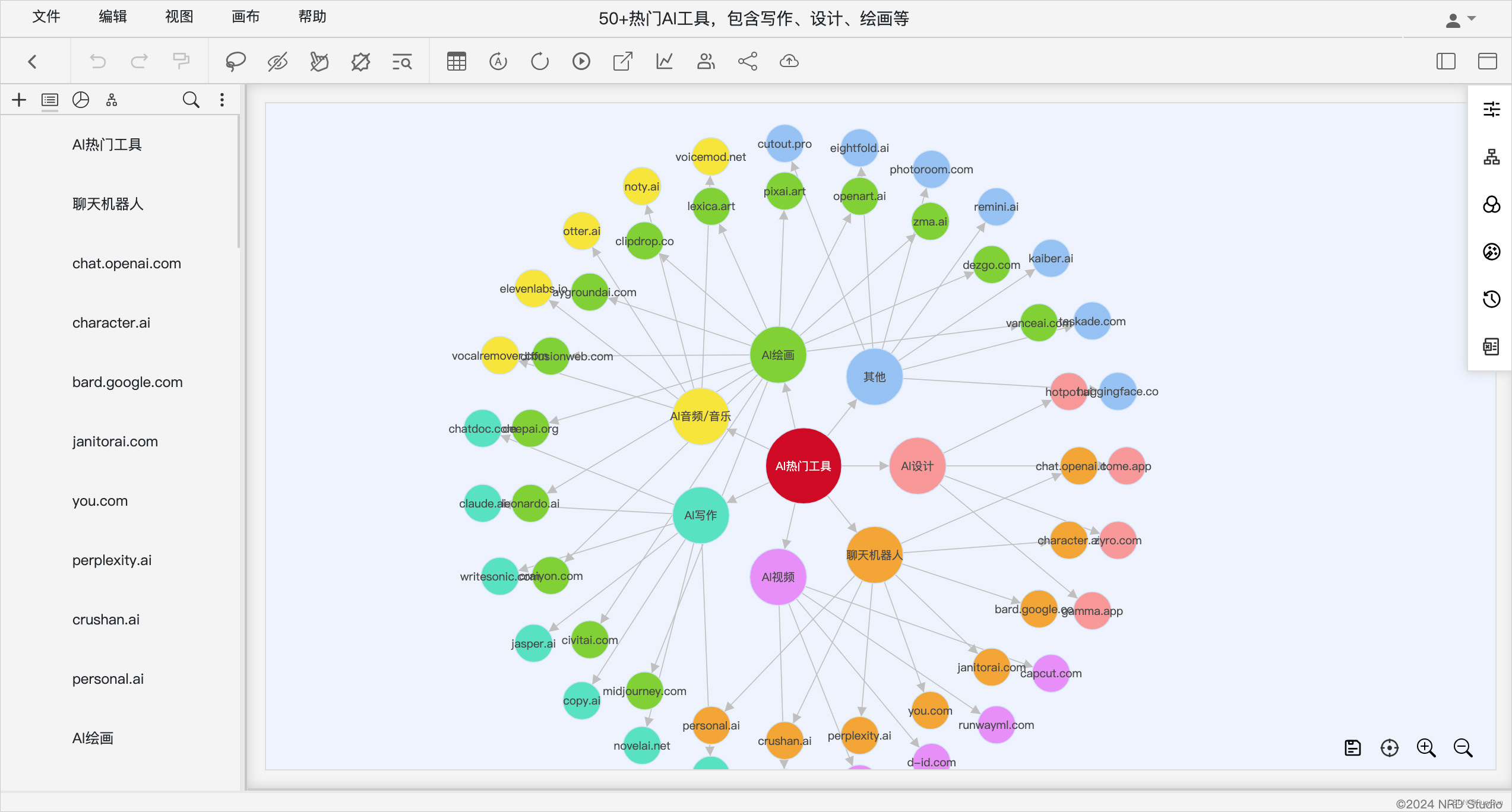The width and height of the screenshot is (1512, 812).
Task: Open the share icon in the toolbar
Action: click(747, 61)
